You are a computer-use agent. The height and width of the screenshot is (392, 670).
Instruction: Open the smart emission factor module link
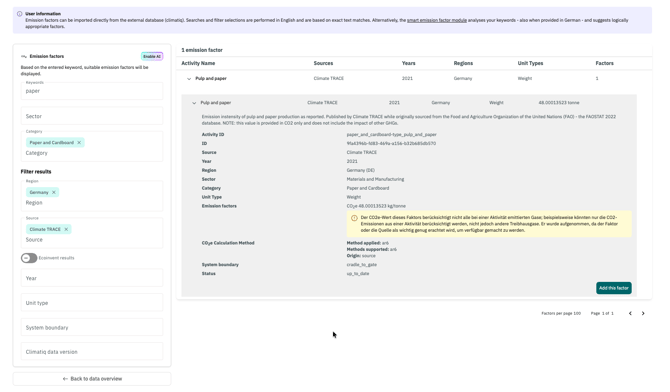pyautogui.click(x=436, y=20)
